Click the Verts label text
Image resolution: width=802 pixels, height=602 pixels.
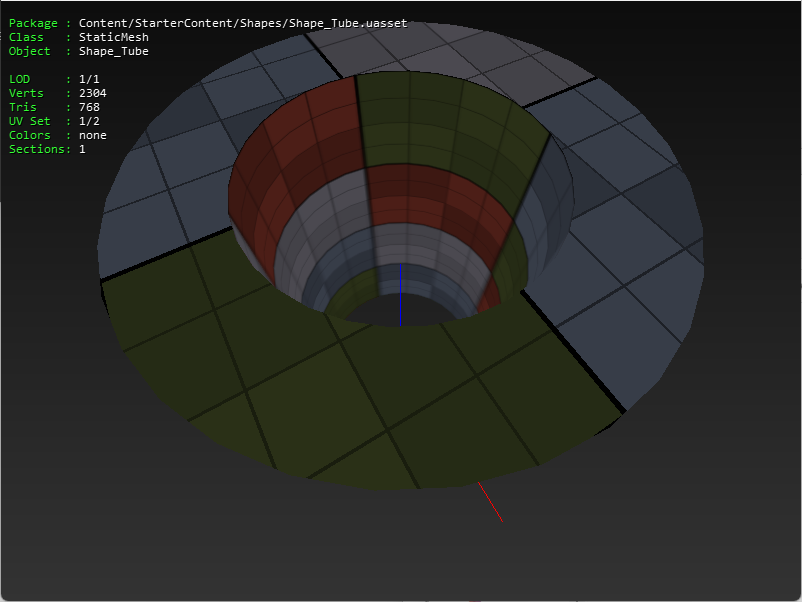pos(26,93)
